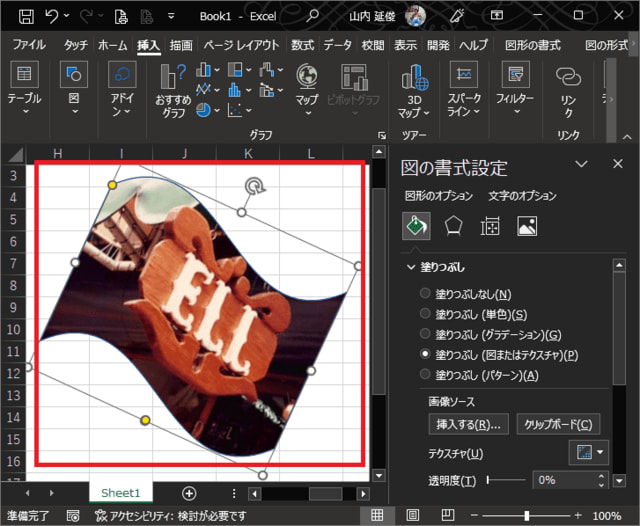This screenshot has height=526, width=640.
Task: Select the Fill & Line paint bucket icon
Action: coord(417,226)
